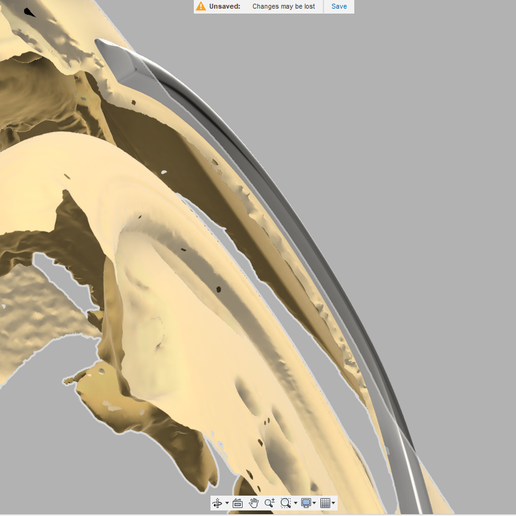
Task: Open the Display Settings monitor icon
Action: point(306,503)
